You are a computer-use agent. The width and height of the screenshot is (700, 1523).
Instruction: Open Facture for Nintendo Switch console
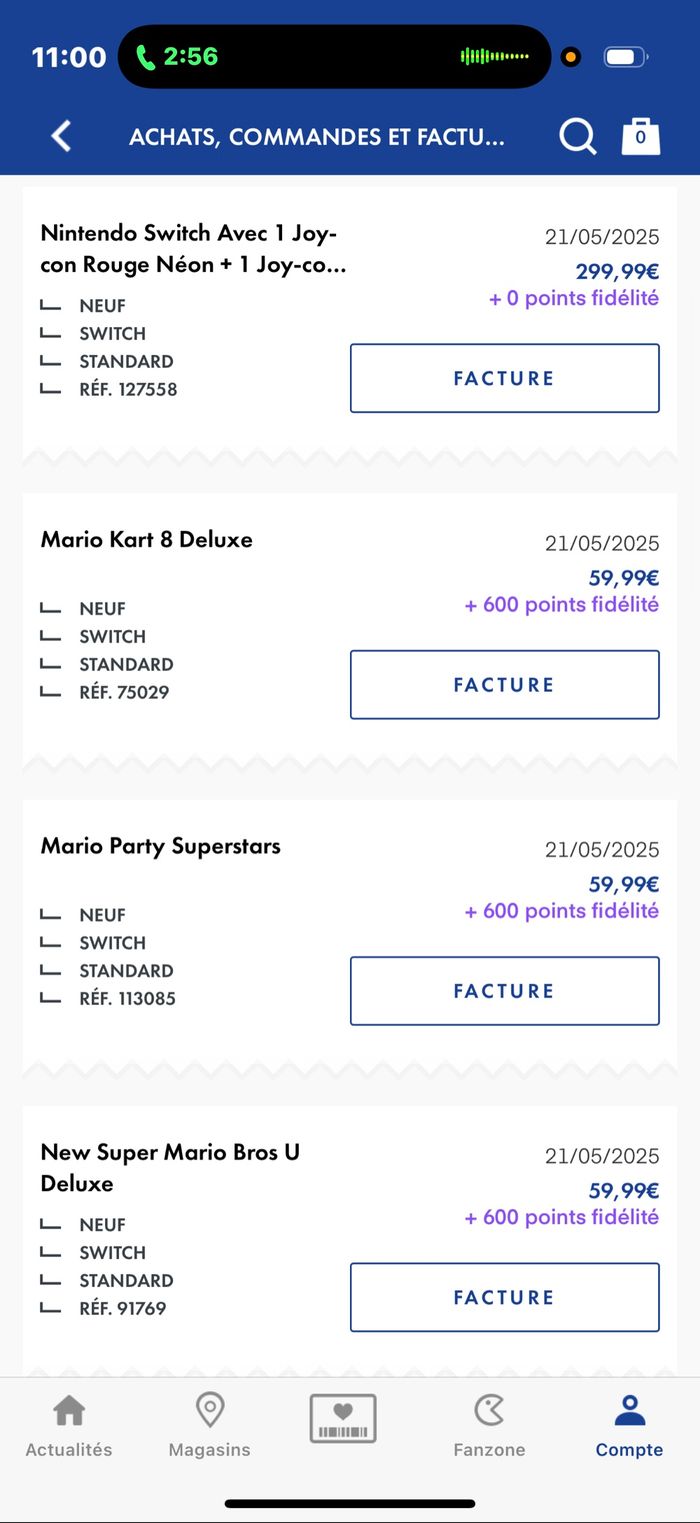point(504,378)
